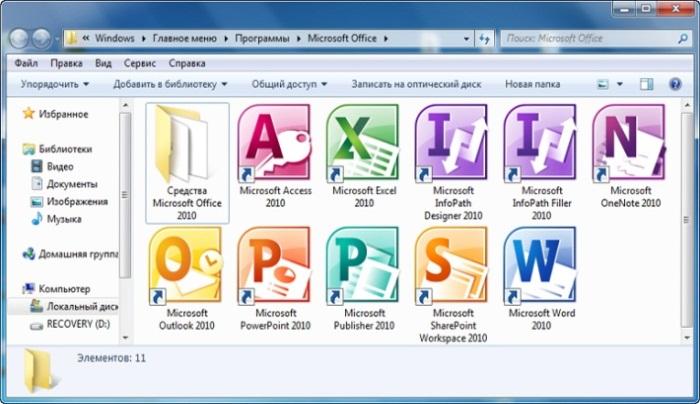Expand the Добавить в библиотеку dropdown
The width and height of the screenshot is (700, 404).
[170, 85]
